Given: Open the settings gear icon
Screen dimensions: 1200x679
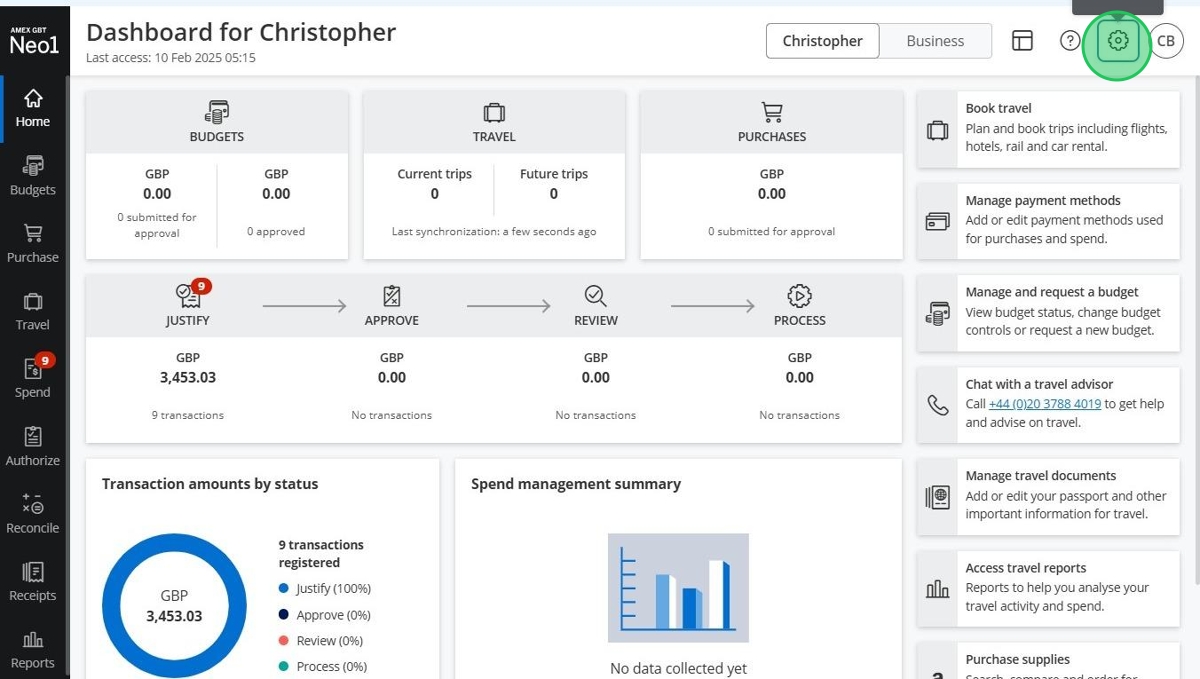Looking at the screenshot, I should pyautogui.click(x=1118, y=41).
